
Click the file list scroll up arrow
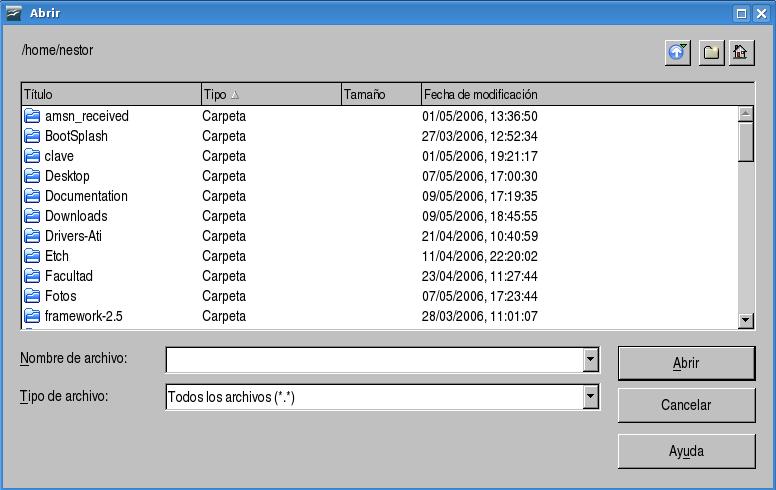click(x=746, y=113)
